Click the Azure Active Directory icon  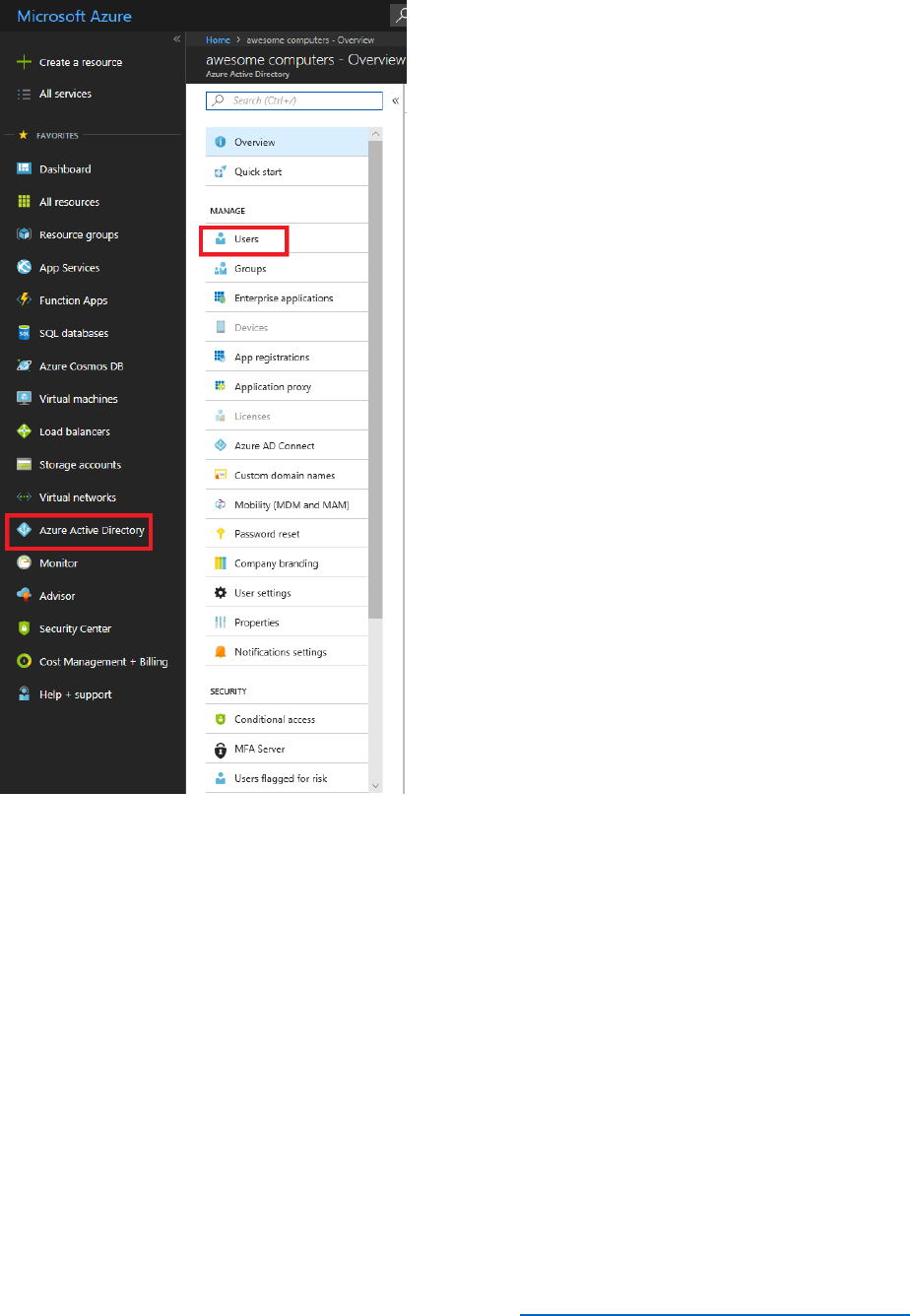[24, 530]
